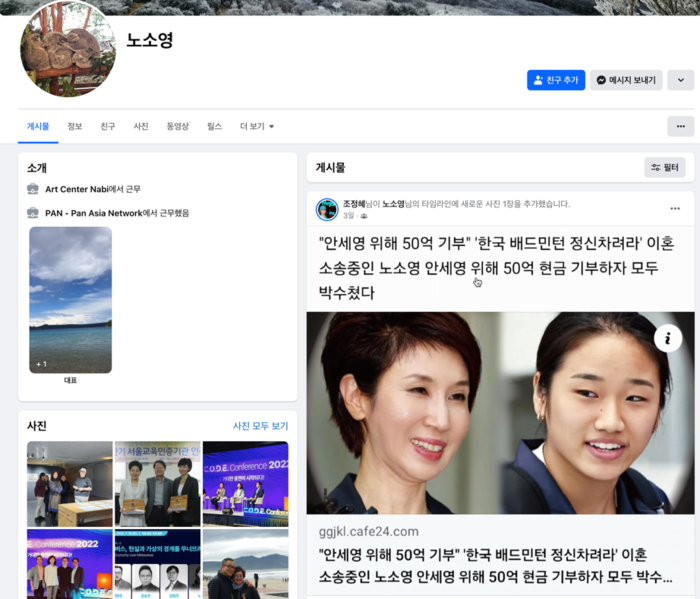This screenshot has height=599, width=700.
Task: Click the post's public audience icon
Action: click(364, 216)
